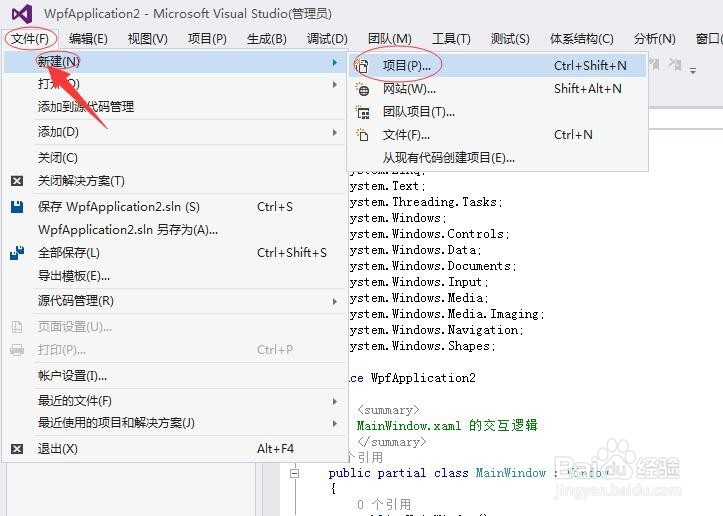Screen dimensions: 723x516
Task: Open the 生成(B) menu
Action: [267, 39]
